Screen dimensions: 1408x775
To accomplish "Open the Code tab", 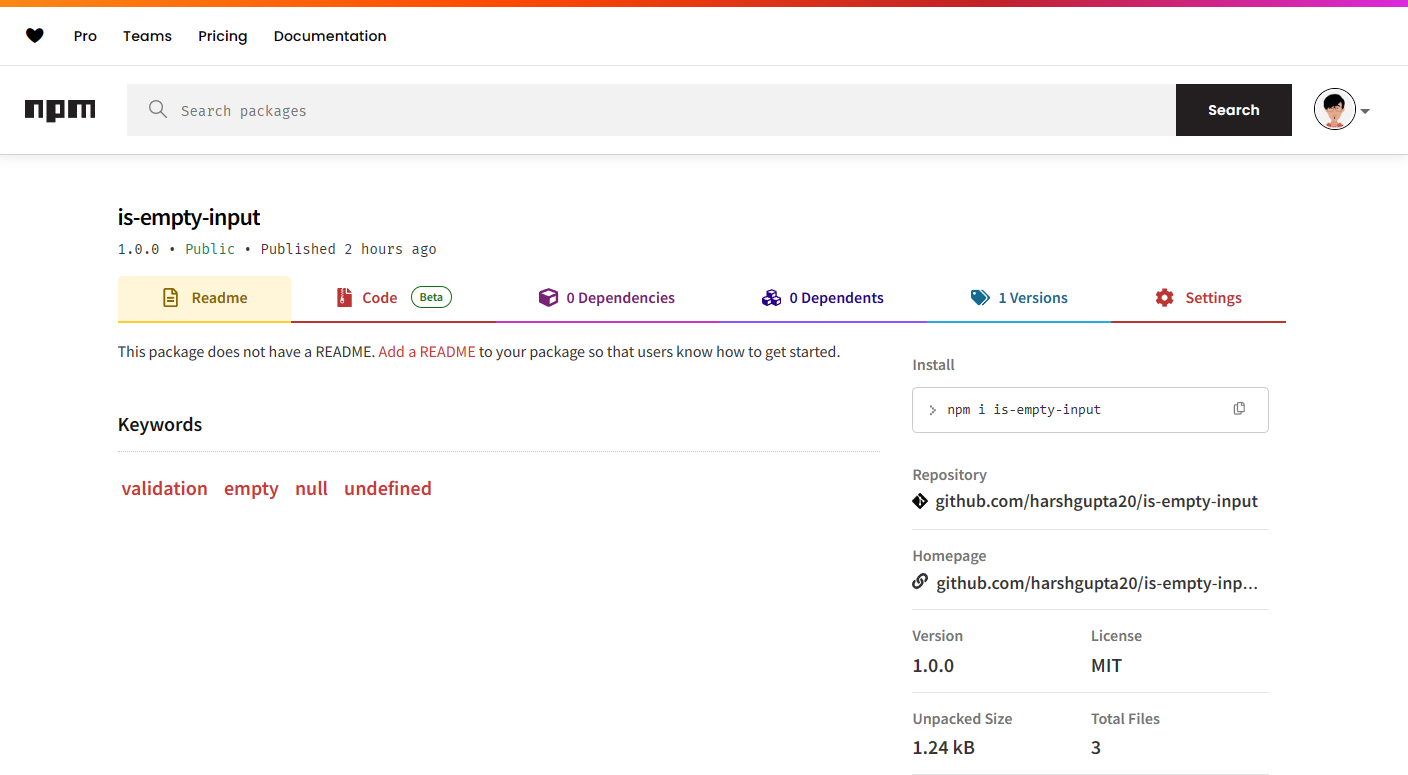I will 393,298.
